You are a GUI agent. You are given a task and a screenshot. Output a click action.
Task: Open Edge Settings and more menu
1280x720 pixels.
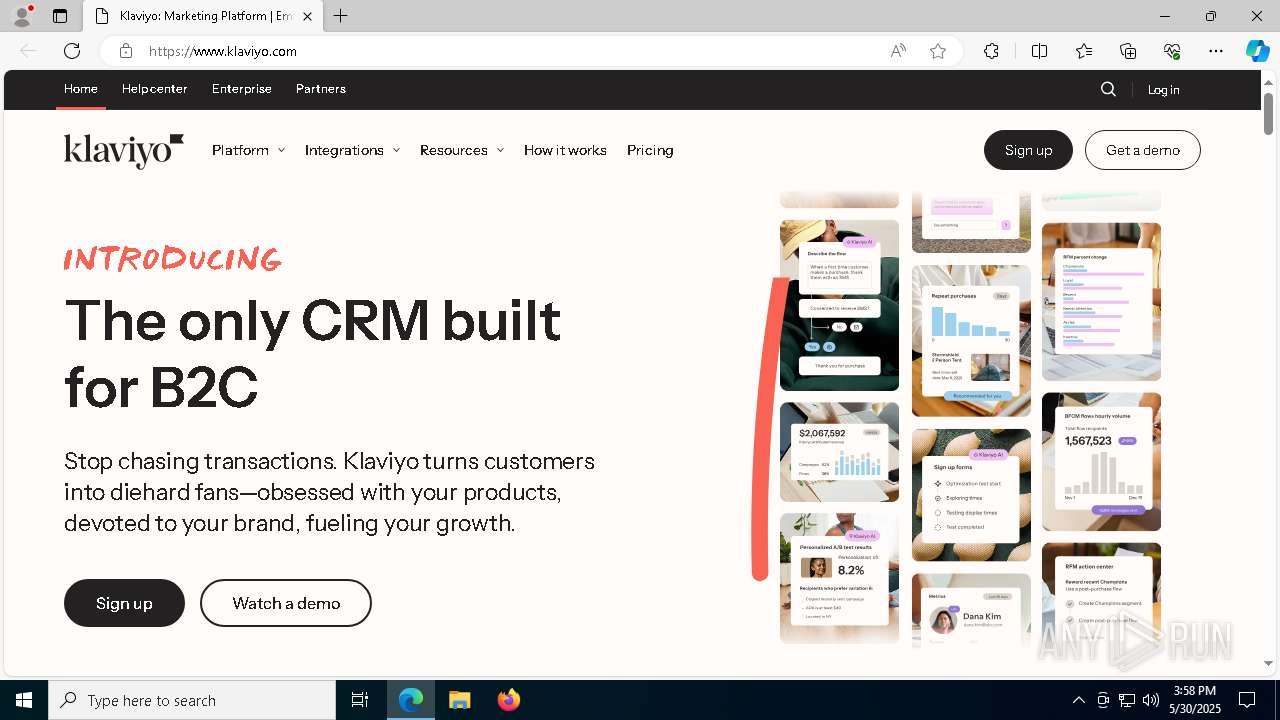click(x=1216, y=51)
